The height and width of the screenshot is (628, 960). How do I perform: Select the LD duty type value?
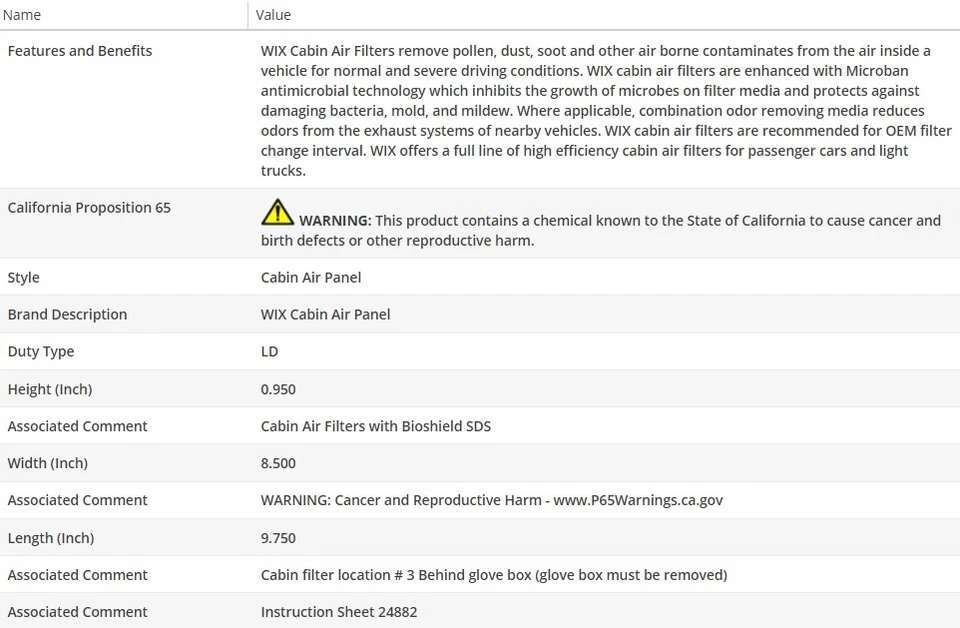(269, 351)
